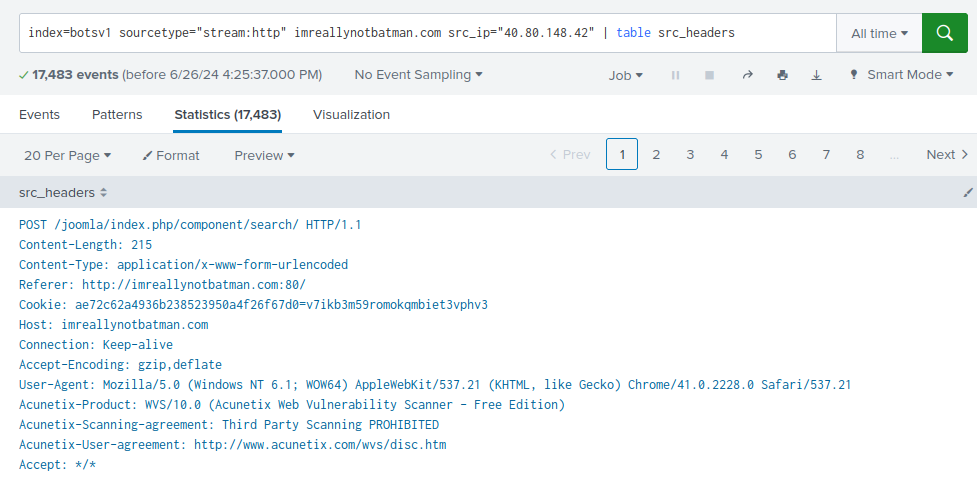
Task: Open the 20 Per Page selector
Action: pos(67,155)
